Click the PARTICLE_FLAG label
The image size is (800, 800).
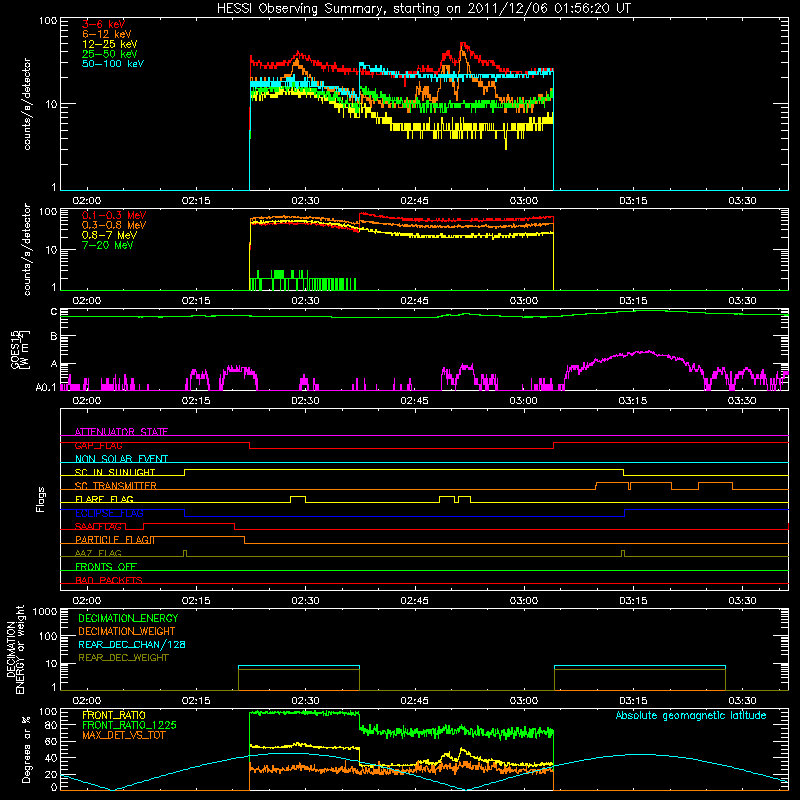pyautogui.click(x=113, y=540)
